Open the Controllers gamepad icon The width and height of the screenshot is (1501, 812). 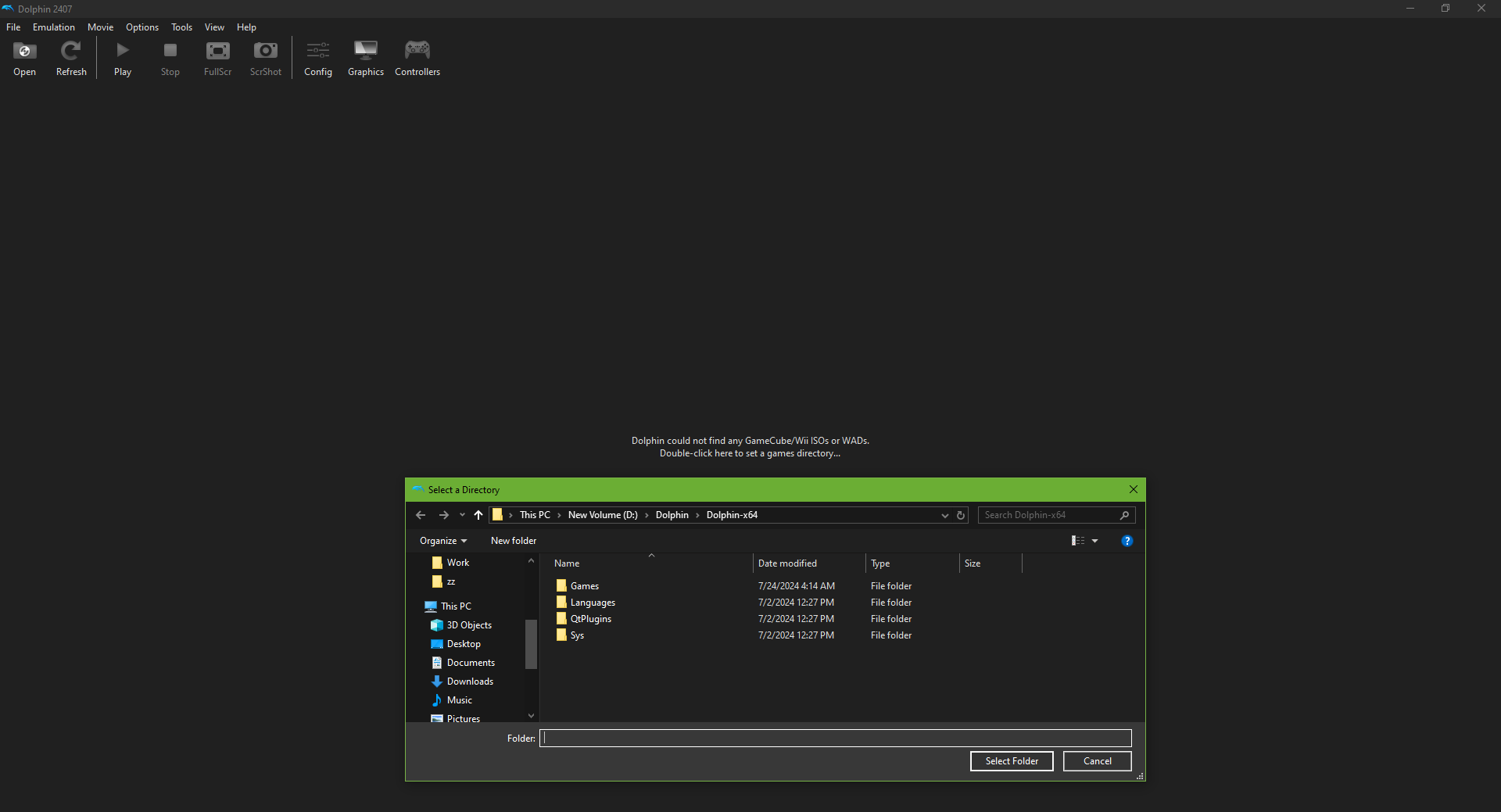pyautogui.click(x=417, y=59)
